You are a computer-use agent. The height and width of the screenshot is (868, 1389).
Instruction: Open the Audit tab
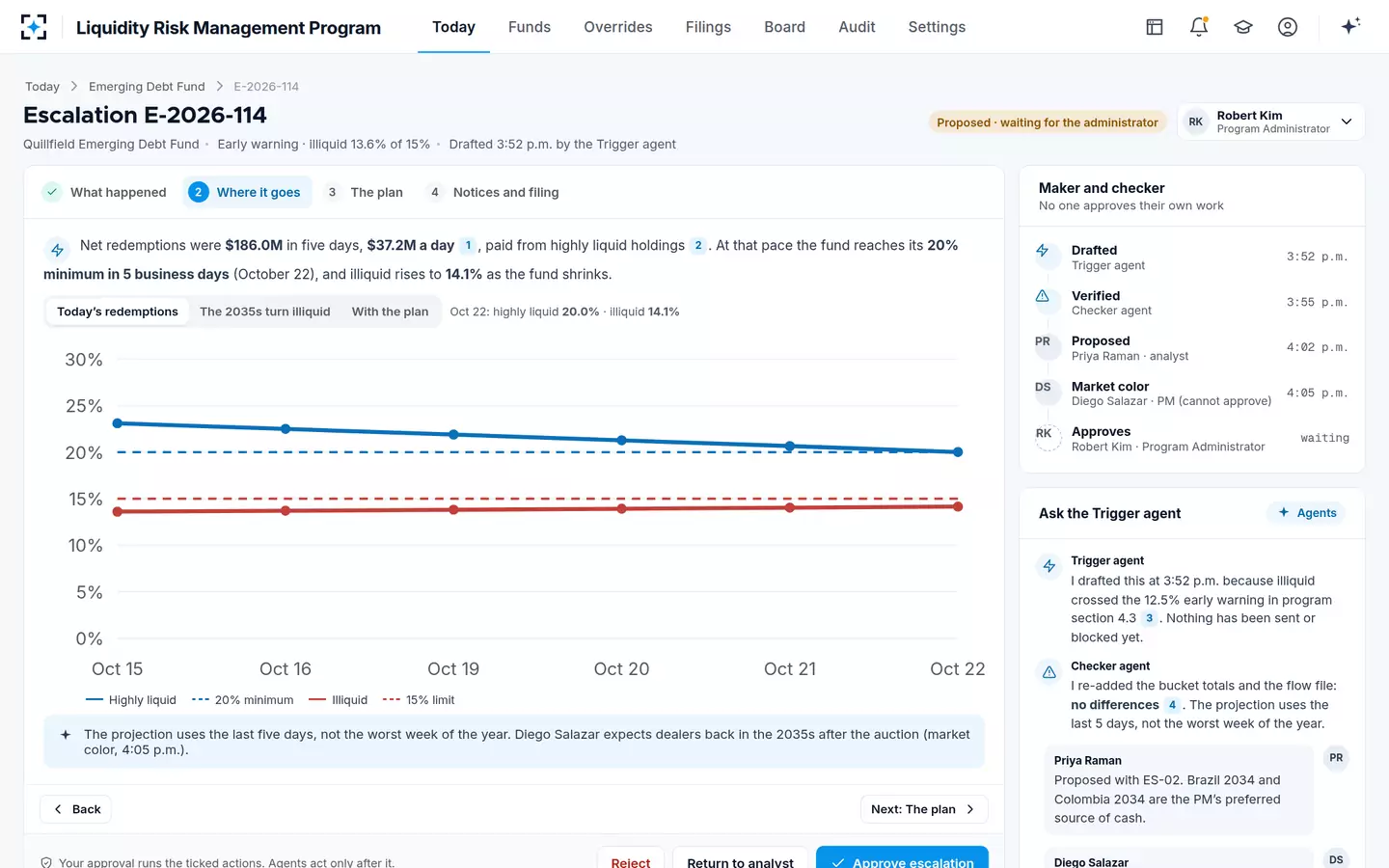pyautogui.click(x=857, y=27)
